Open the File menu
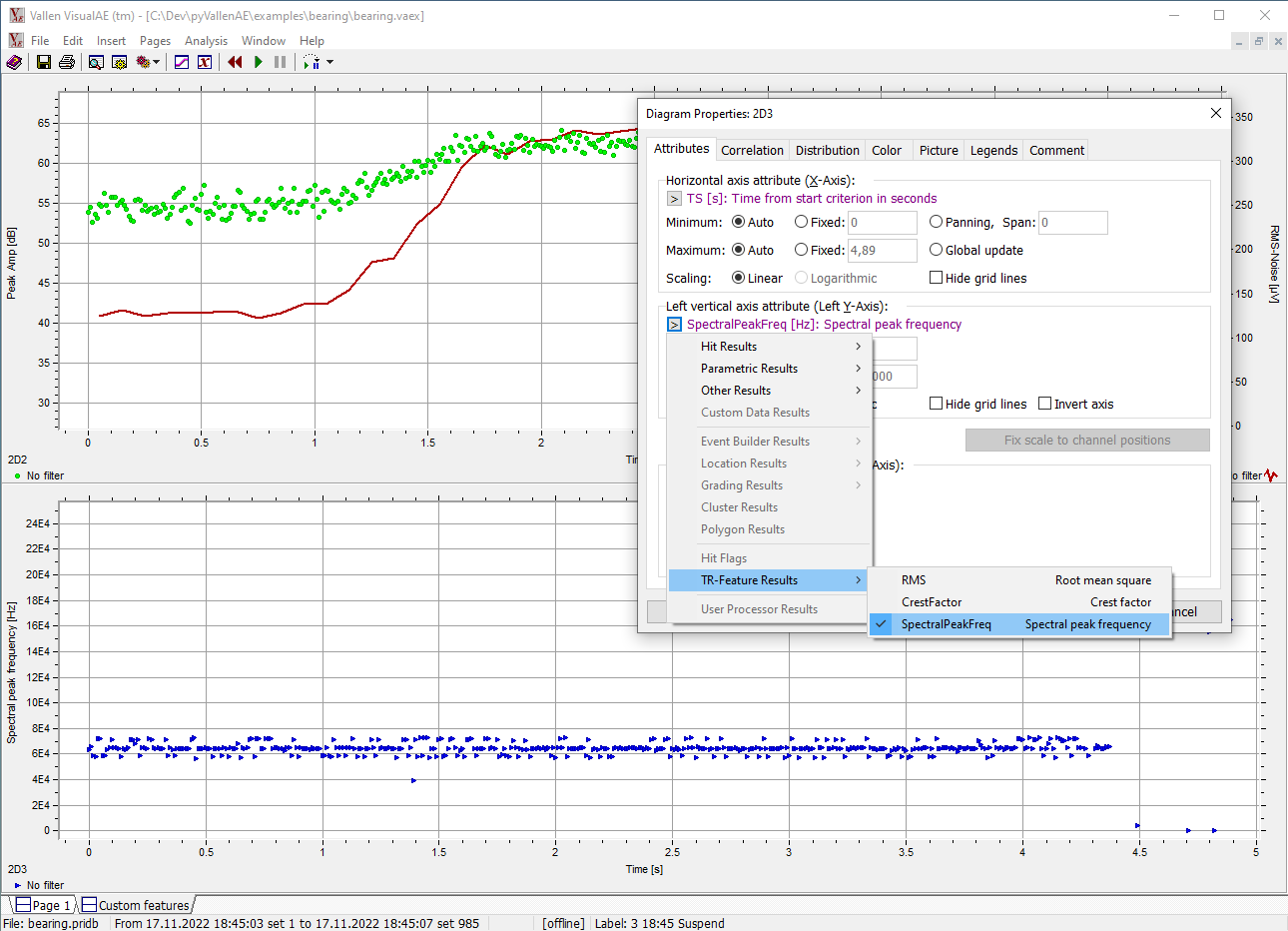The height and width of the screenshot is (931, 1288). 40,41
